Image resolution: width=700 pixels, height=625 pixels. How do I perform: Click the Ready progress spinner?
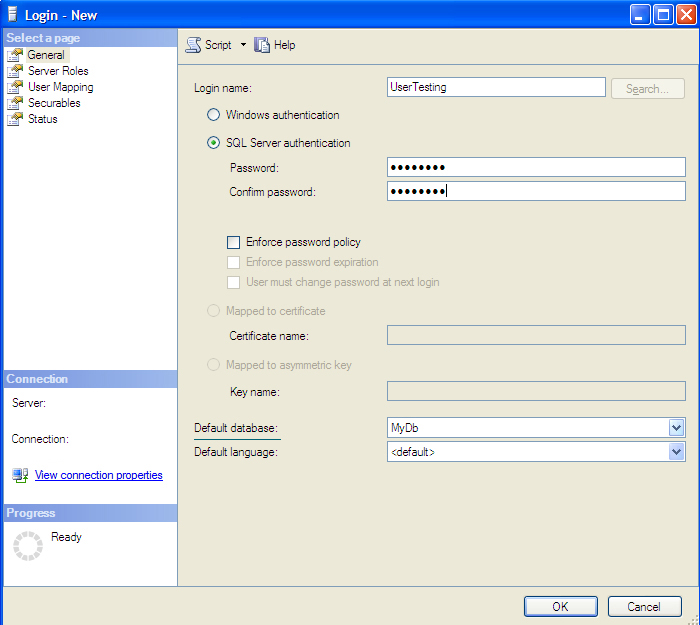[28, 546]
